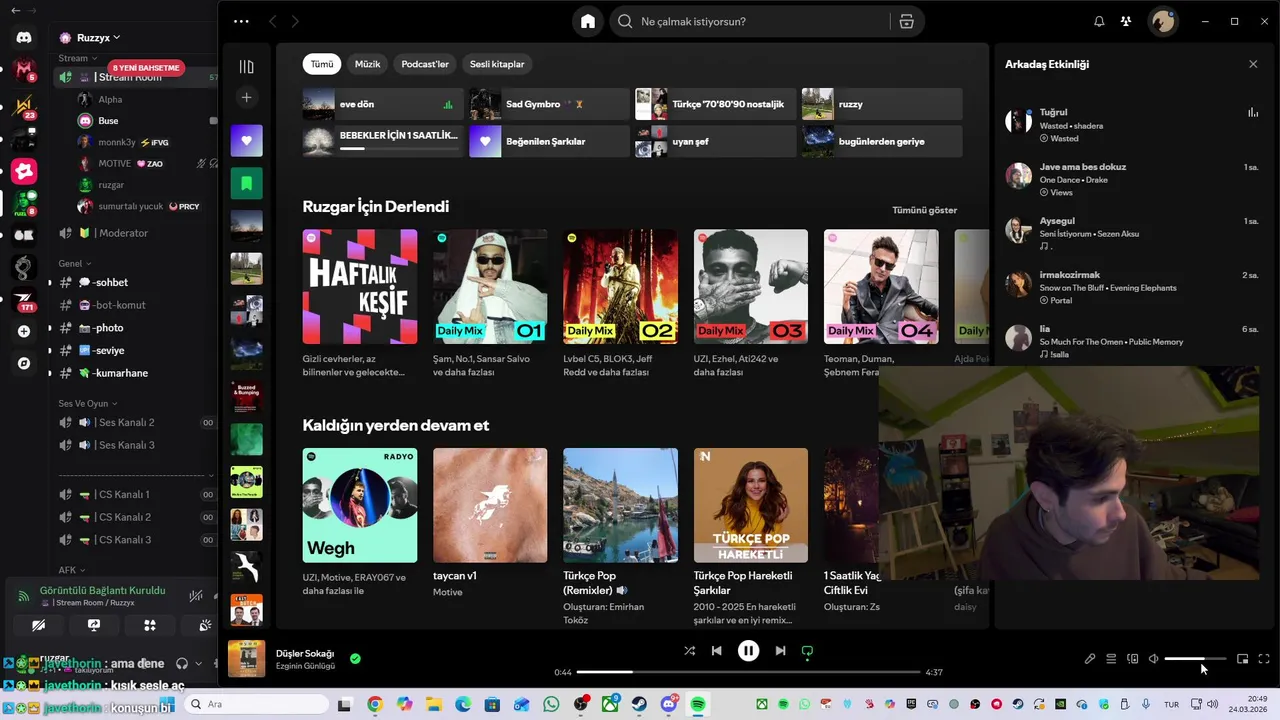Click Tümünü göster link

pos(924,210)
